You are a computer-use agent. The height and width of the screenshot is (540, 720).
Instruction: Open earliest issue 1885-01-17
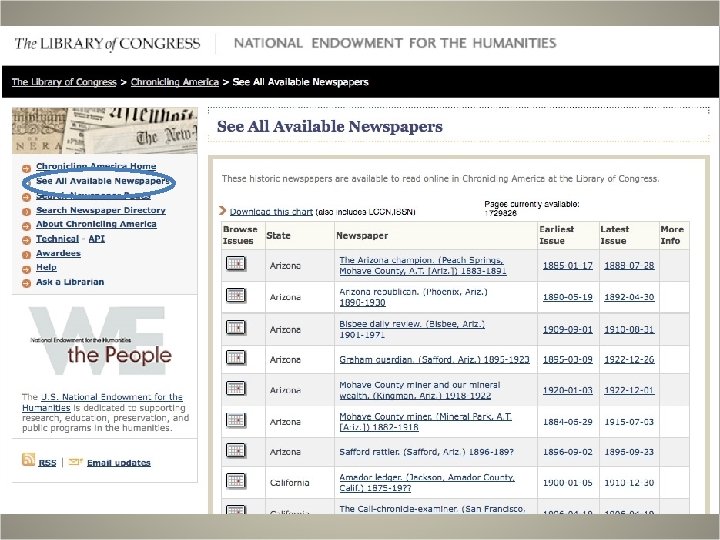click(568, 265)
